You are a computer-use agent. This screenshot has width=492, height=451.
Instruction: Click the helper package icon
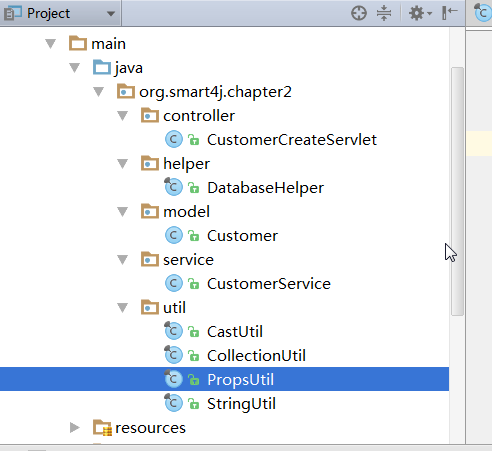[150, 163]
